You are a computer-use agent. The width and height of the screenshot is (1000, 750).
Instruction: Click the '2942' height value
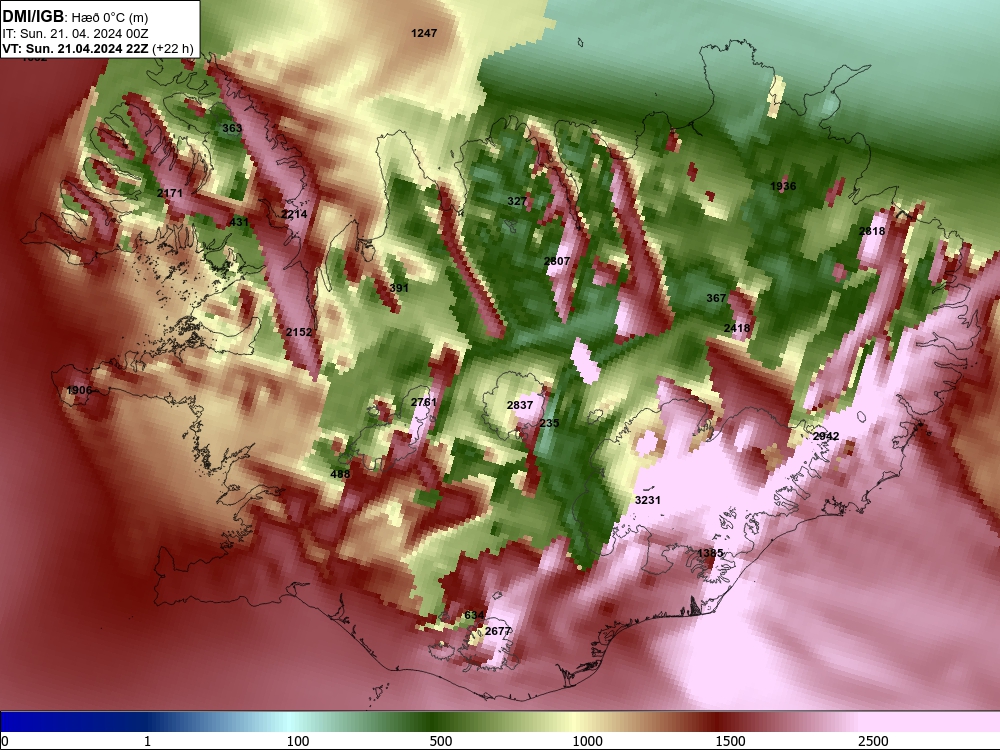[x=826, y=436]
